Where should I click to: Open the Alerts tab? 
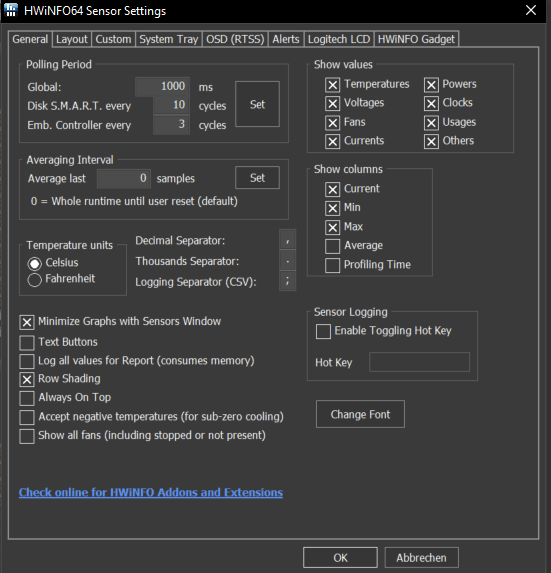click(286, 39)
